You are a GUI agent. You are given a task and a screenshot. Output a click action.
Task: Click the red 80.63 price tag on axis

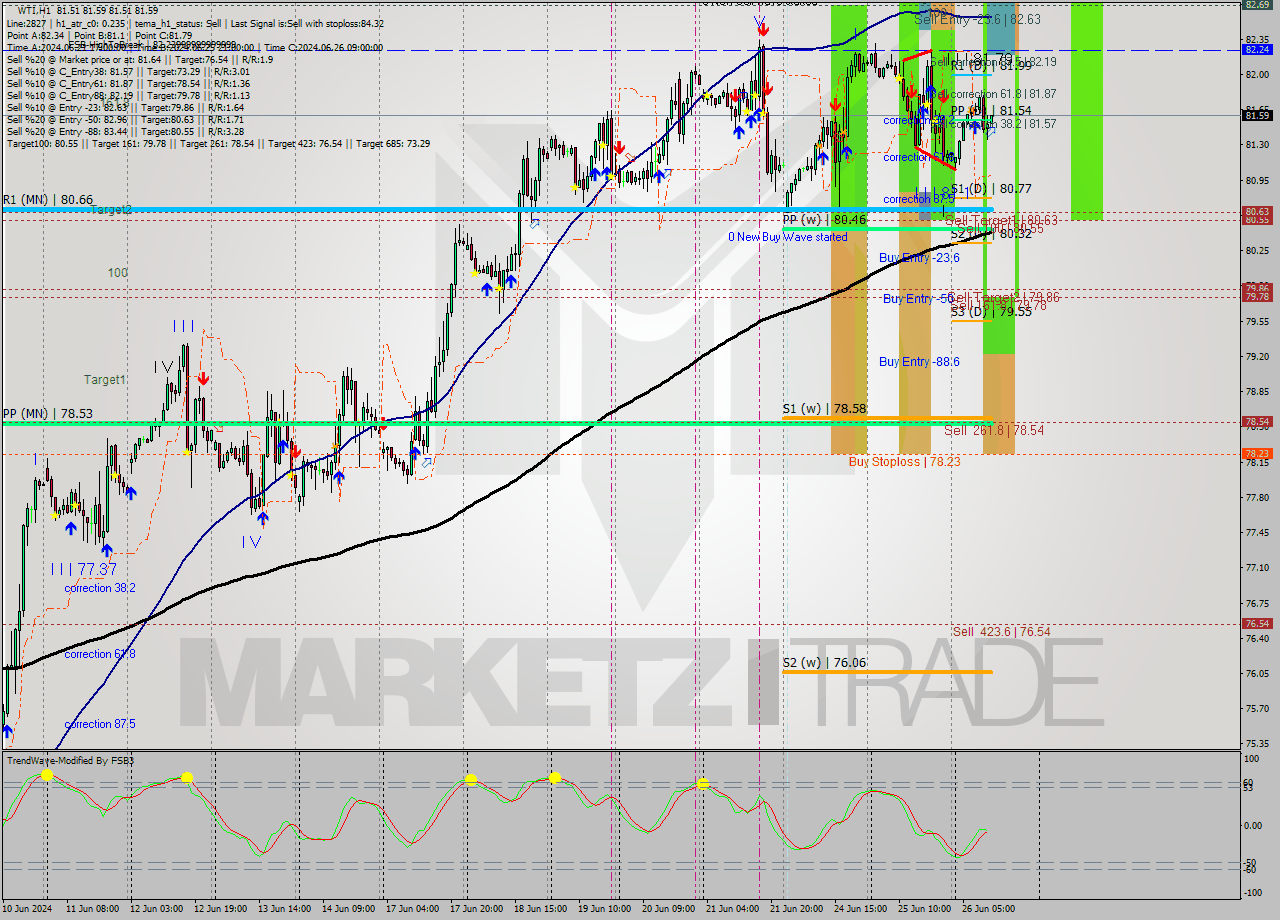(x=1257, y=211)
